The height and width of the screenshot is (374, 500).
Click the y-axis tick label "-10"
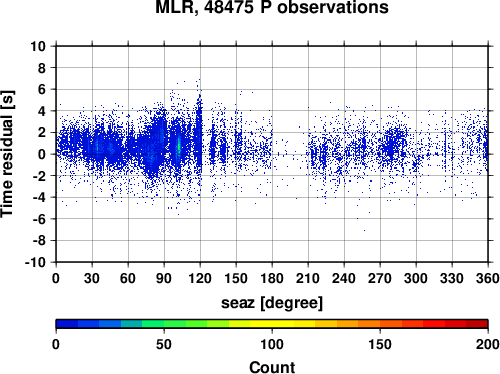point(36,262)
